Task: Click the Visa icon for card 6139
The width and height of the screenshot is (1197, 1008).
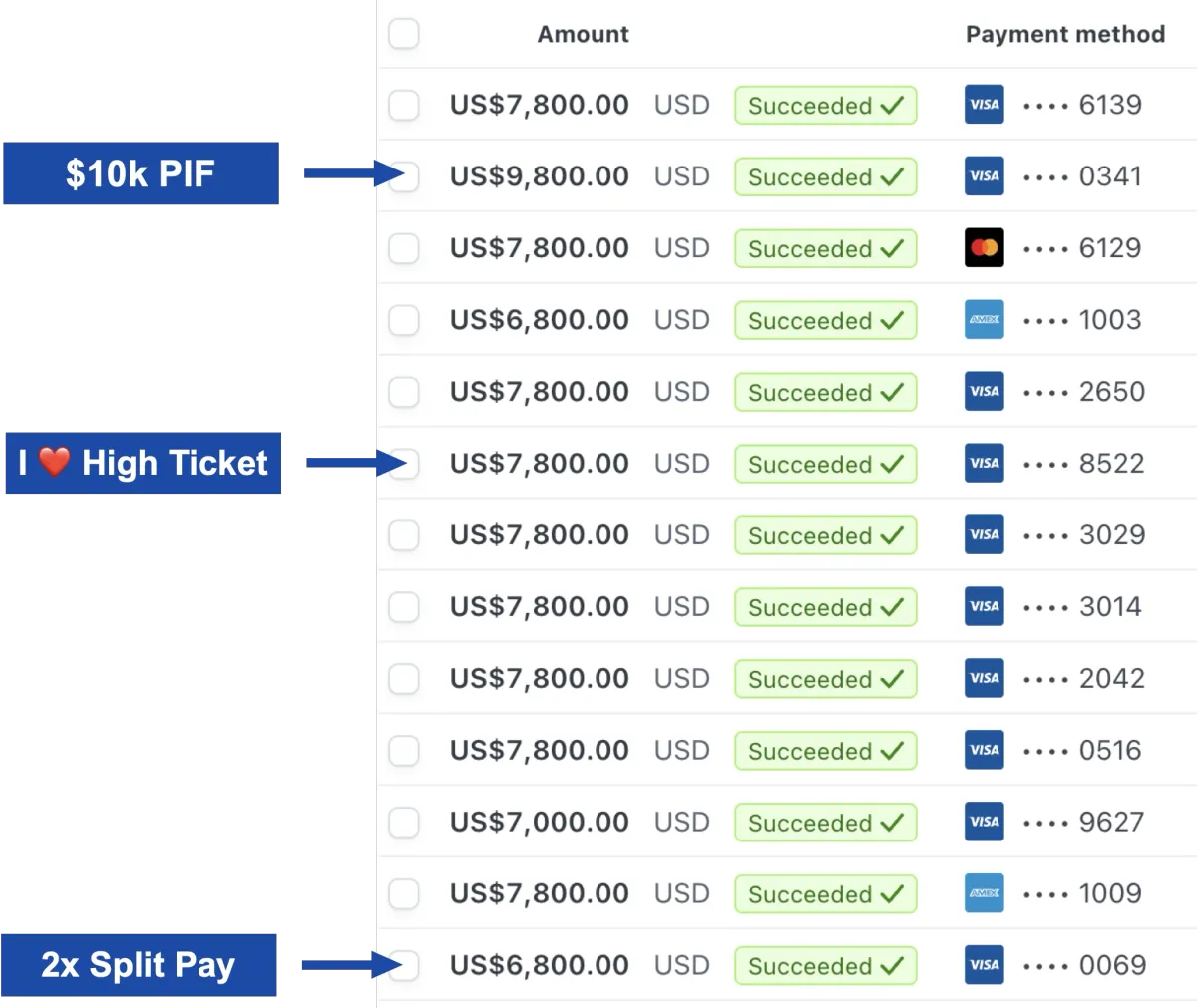Action: tap(984, 105)
